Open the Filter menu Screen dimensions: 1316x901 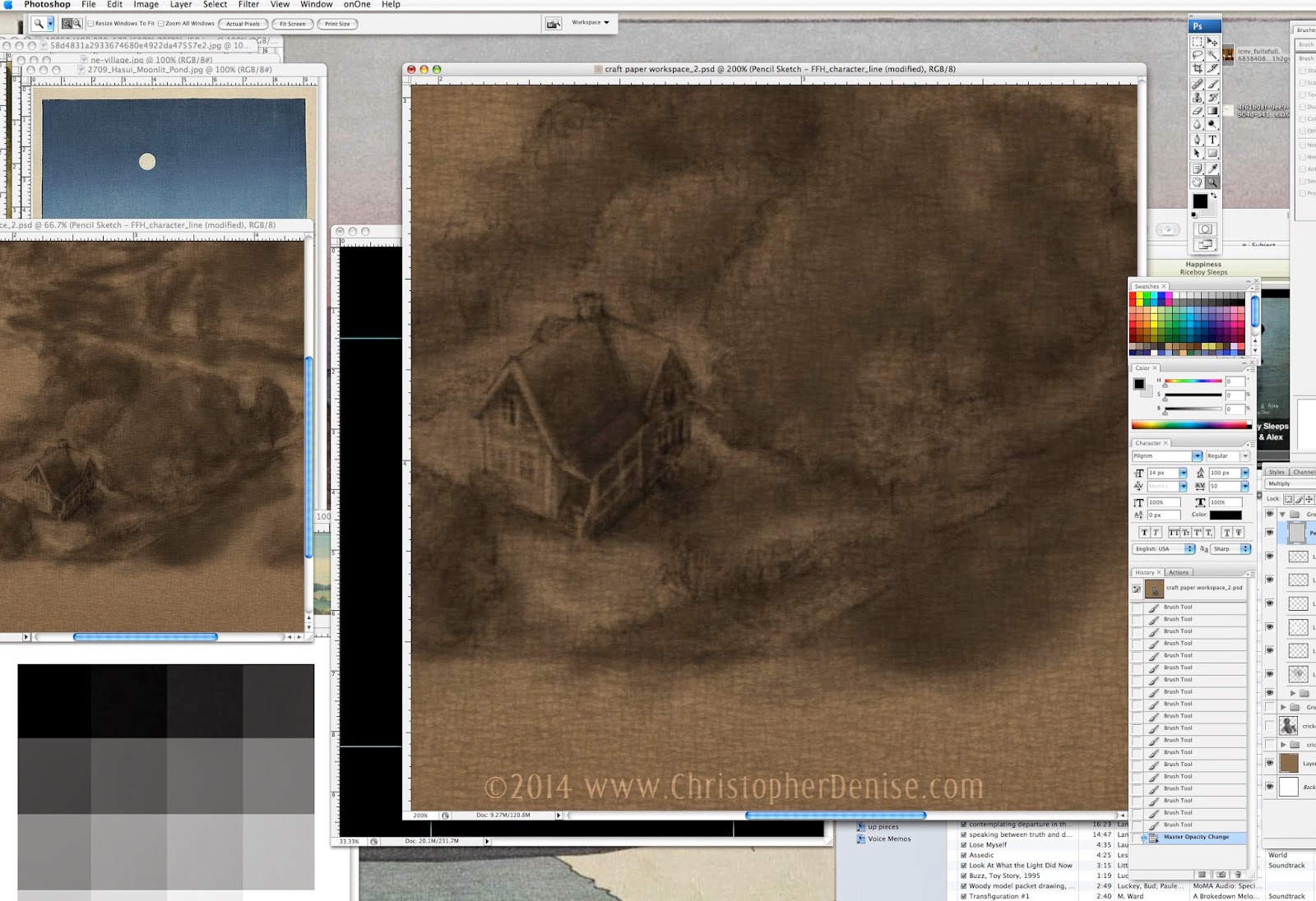(x=248, y=5)
